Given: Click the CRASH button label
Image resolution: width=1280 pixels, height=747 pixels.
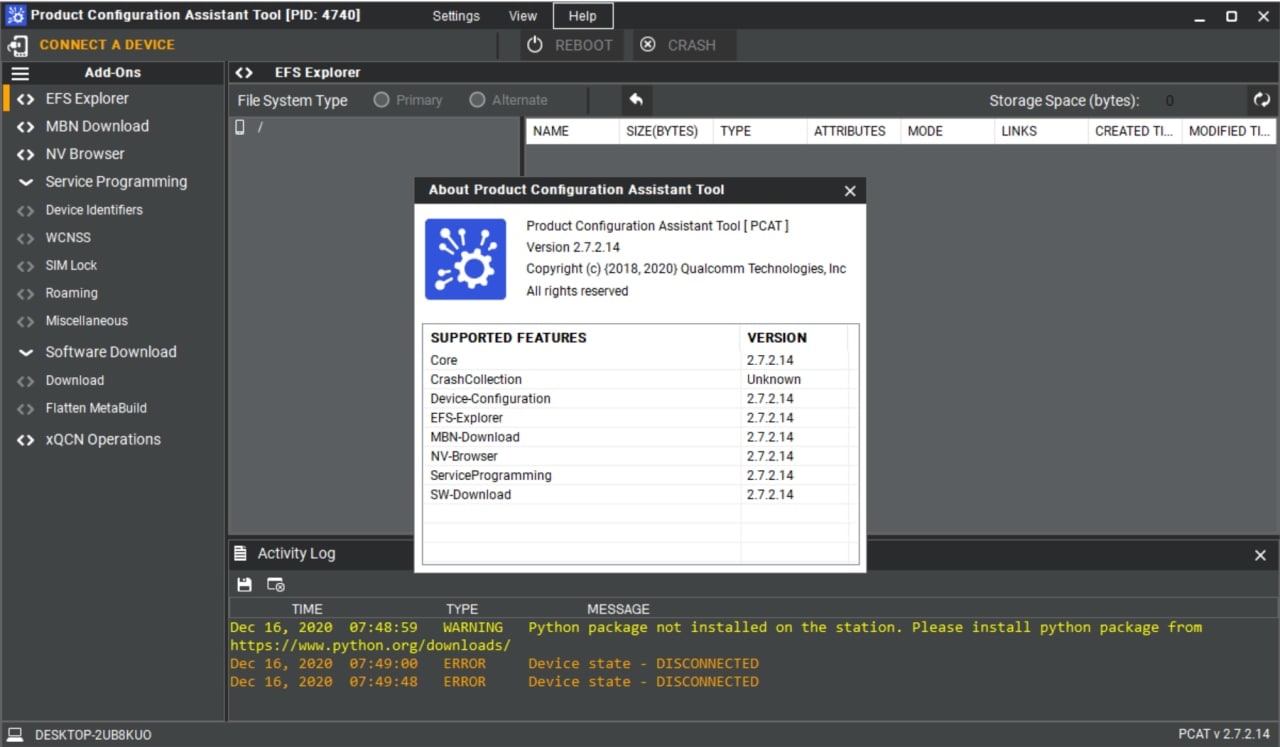Looking at the screenshot, I should point(692,45).
